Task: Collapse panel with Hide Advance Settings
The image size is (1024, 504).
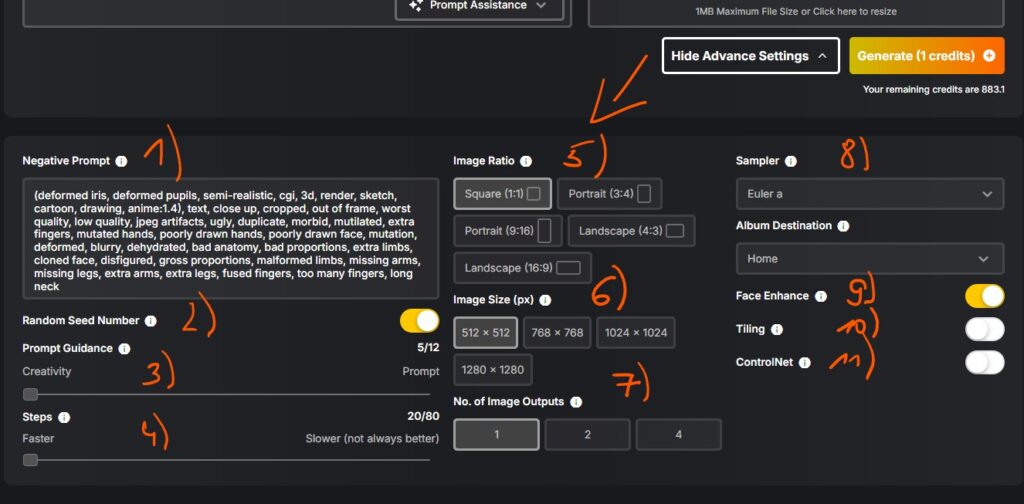Action: 750,56
